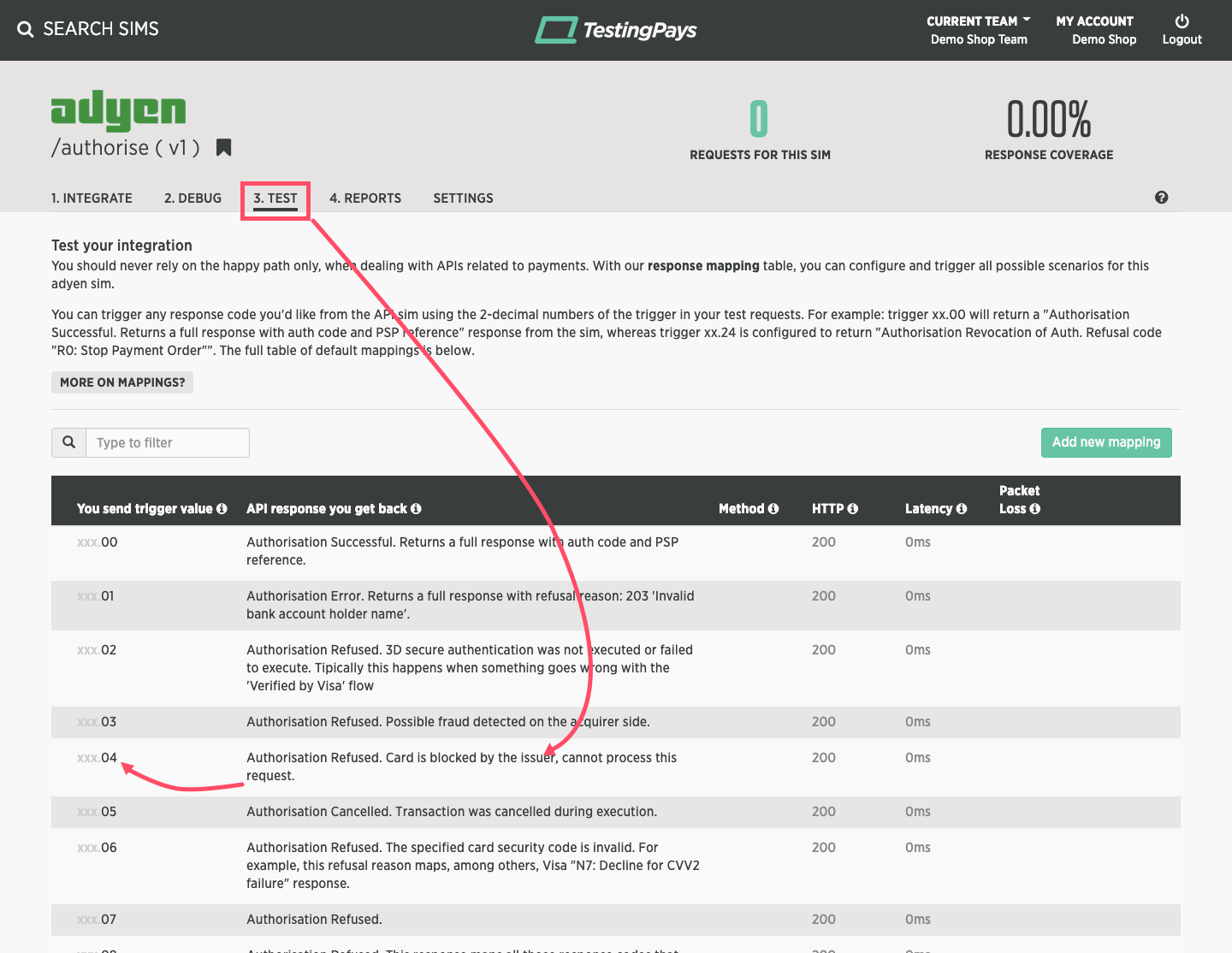1232x953 pixels.
Task: Click the card security code invalid response
Action: point(473,866)
